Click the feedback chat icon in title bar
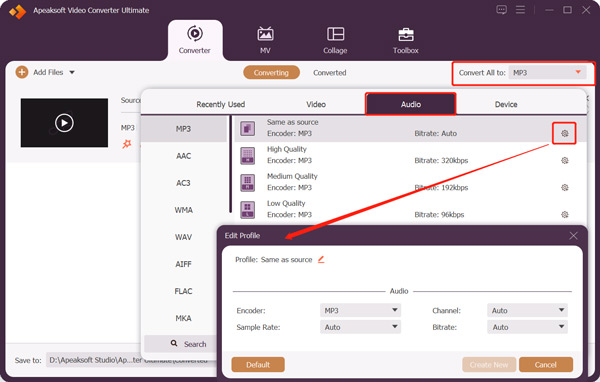 coord(501,10)
